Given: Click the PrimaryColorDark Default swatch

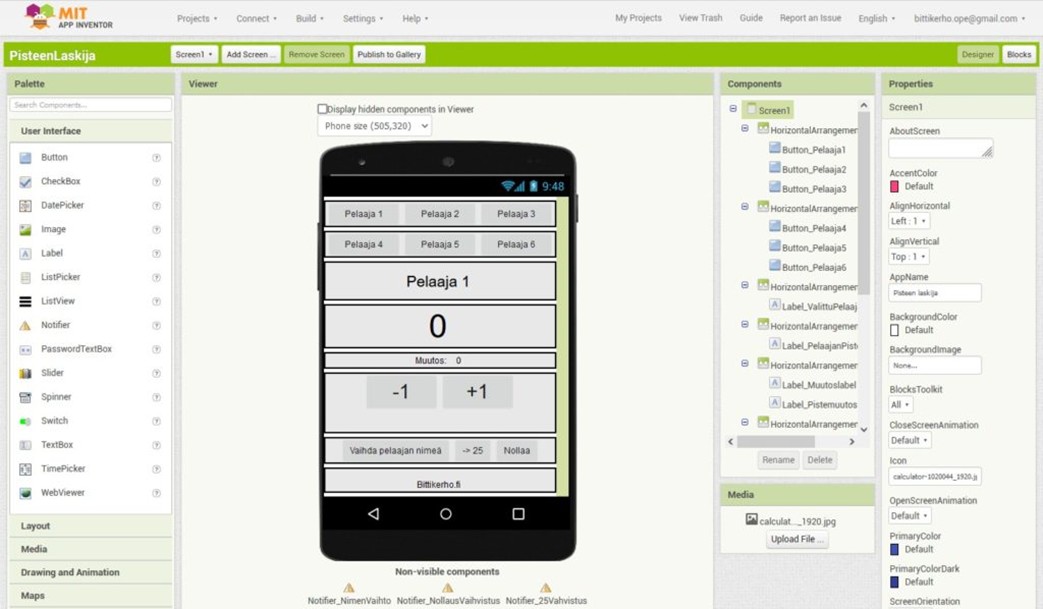Looking at the screenshot, I should (895, 582).
